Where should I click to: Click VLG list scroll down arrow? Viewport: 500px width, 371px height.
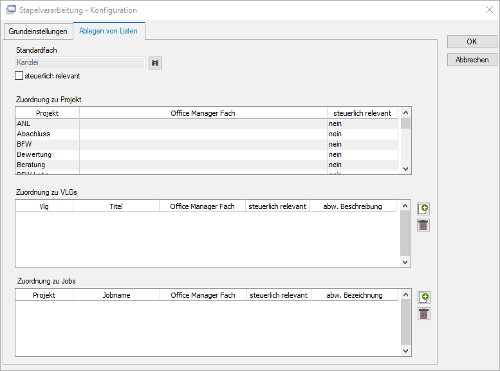405,262
